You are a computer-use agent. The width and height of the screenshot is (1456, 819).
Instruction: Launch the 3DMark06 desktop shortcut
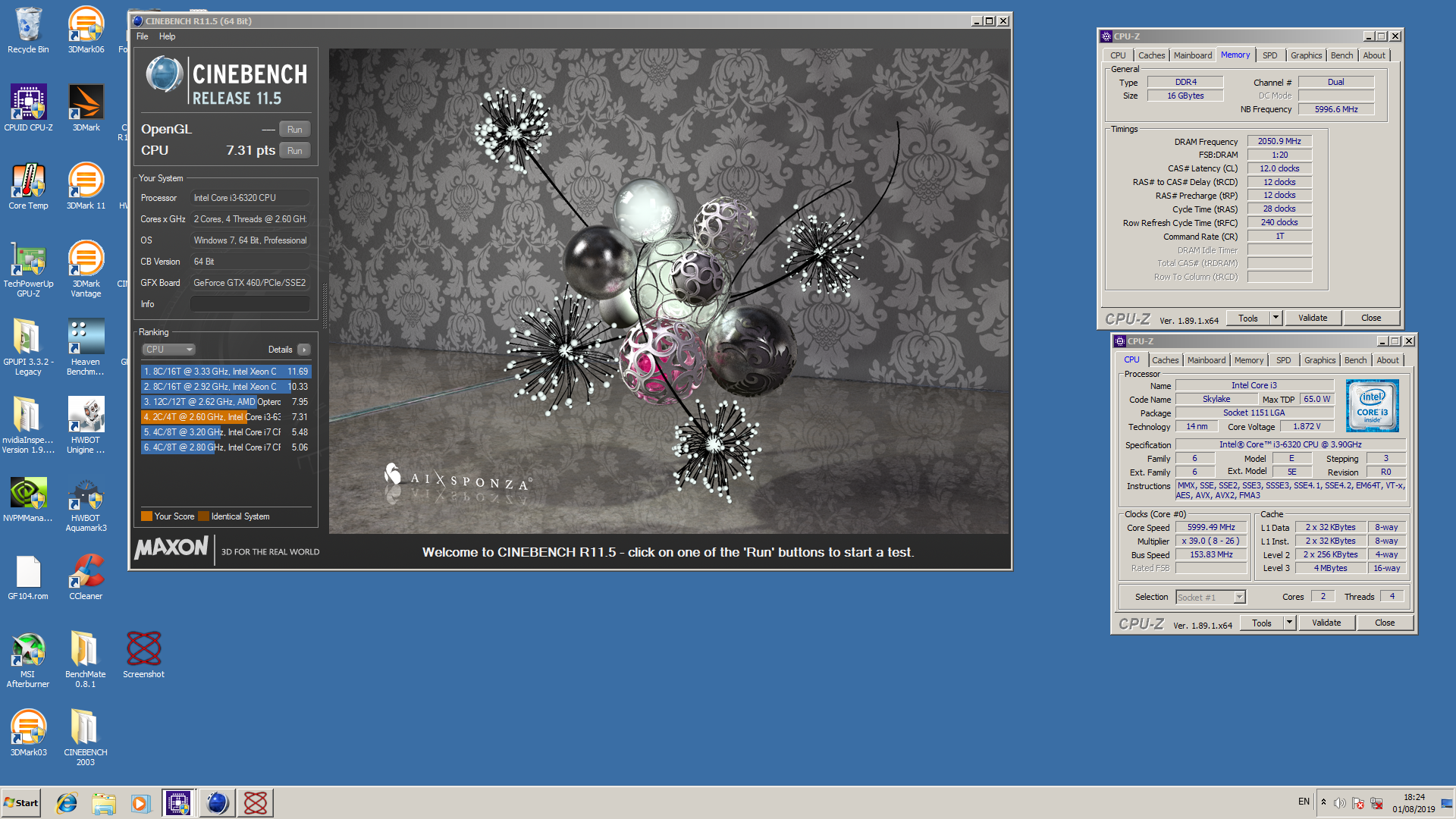pyautogui.click(x=86, y=30)
